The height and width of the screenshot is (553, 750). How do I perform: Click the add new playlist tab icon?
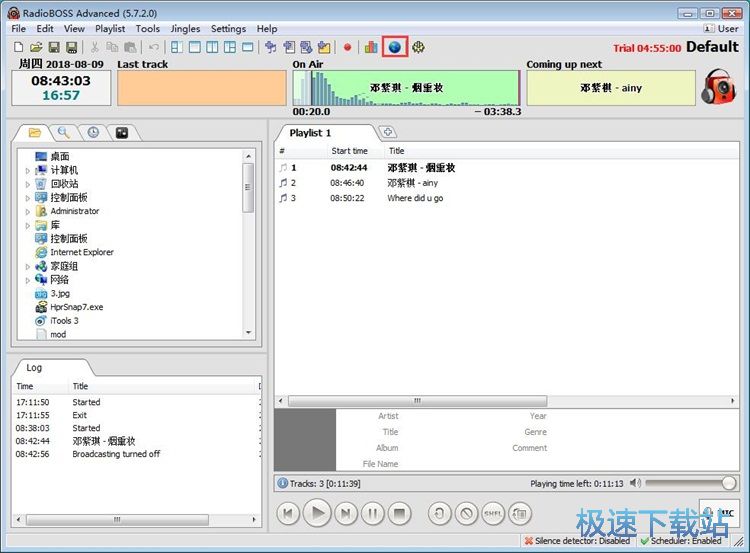point(388,132)
